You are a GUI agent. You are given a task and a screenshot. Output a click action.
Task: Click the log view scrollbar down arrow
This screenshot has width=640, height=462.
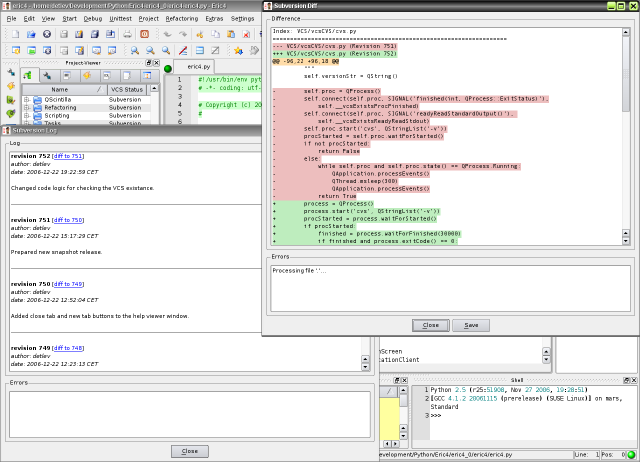[x=365, y=367]
